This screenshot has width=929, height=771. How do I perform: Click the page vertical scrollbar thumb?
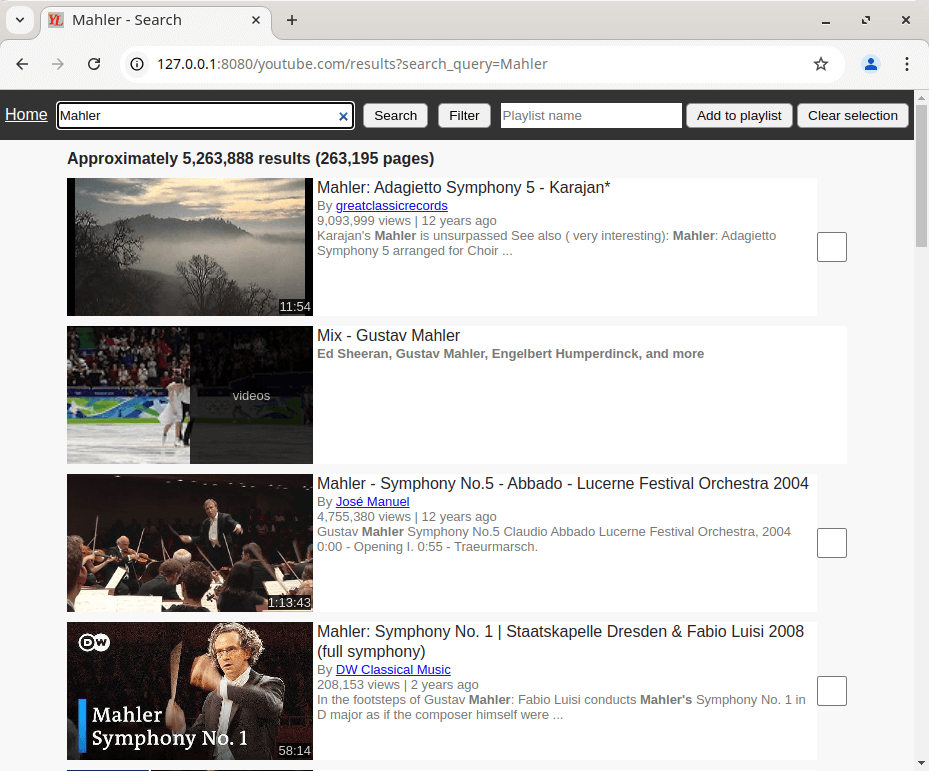(x=921, y=176)
